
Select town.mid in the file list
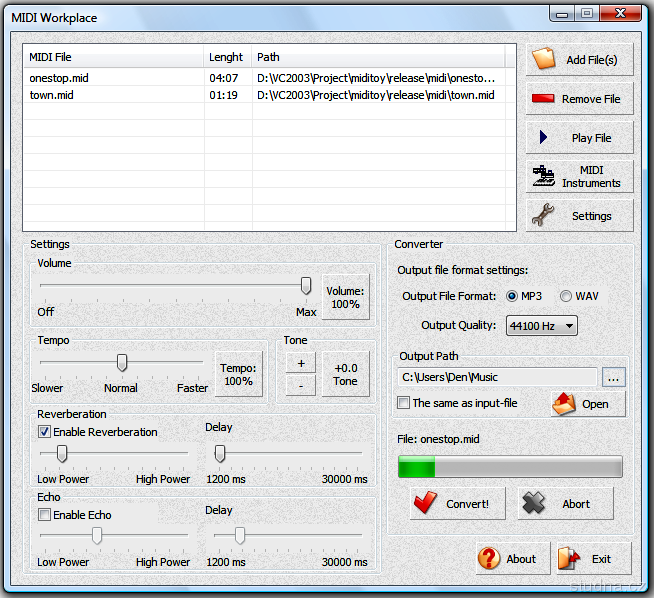click(x=52, y=95)
